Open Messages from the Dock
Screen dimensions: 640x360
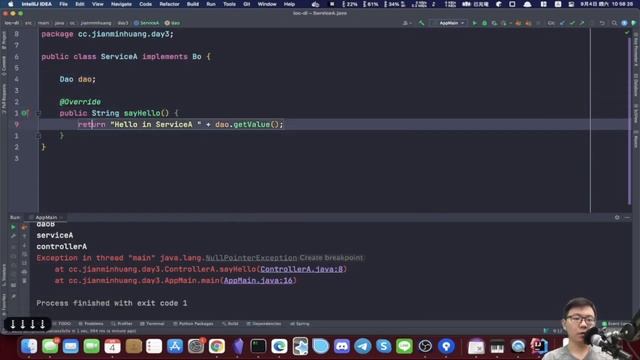(x=50, y=347)
